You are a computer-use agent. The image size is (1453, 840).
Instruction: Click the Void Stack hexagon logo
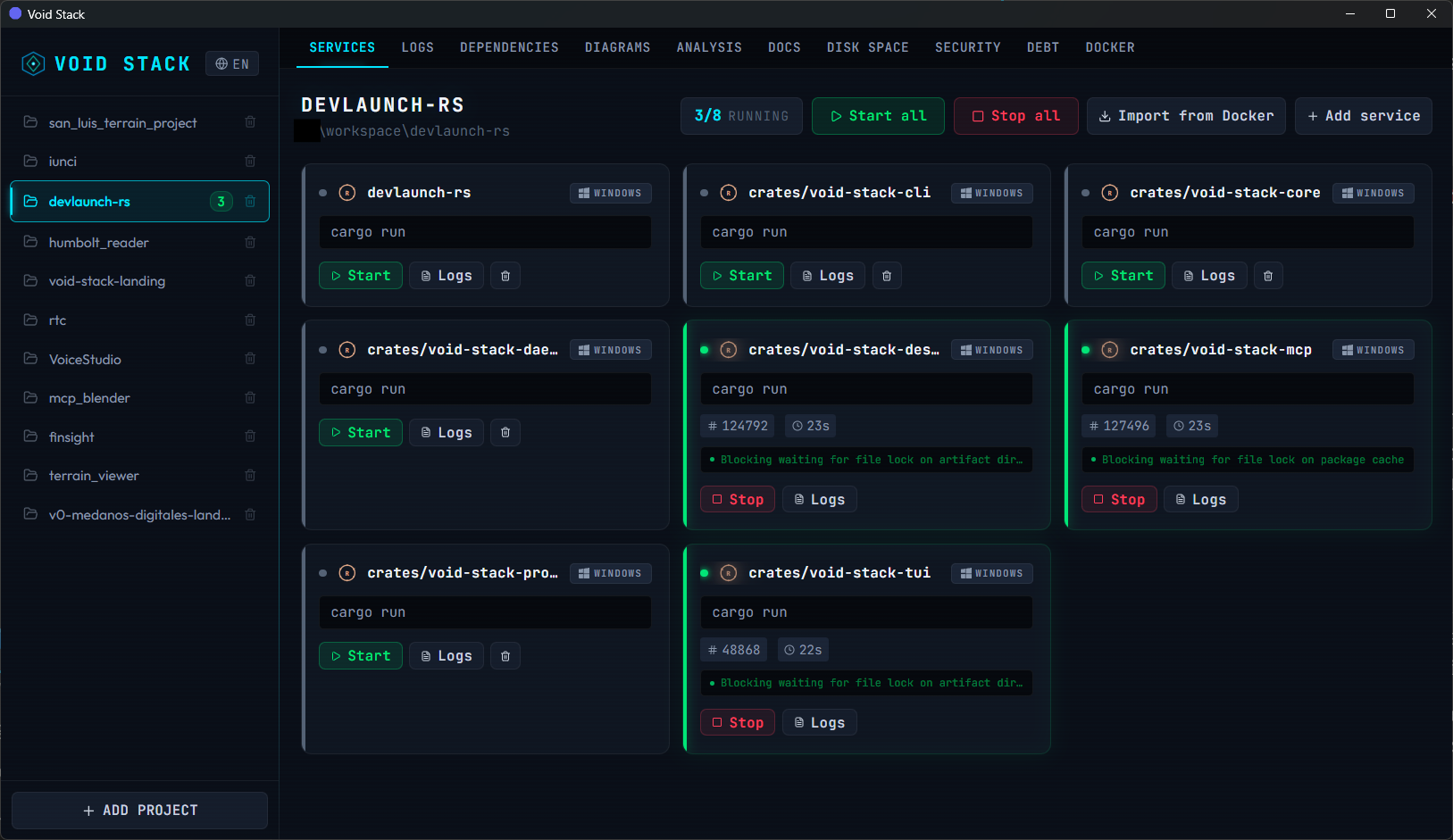pos(33,63)
